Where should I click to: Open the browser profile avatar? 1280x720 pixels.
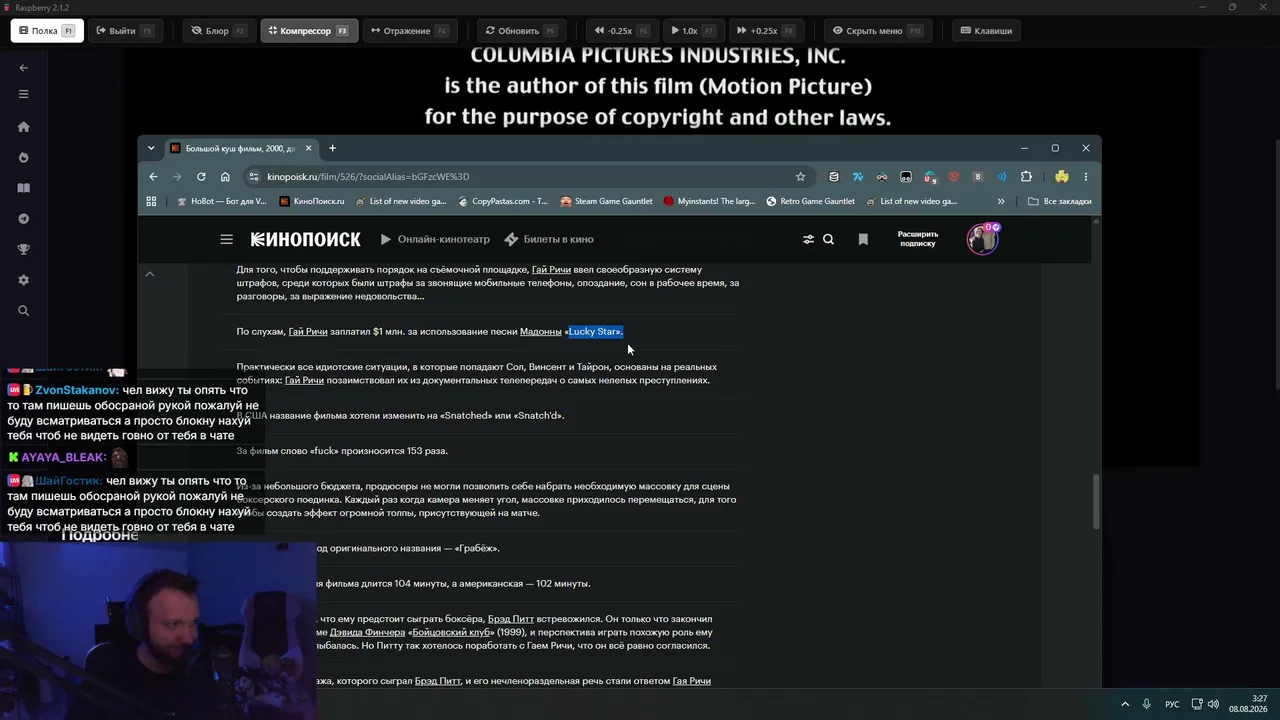(x=1062, y=177)
